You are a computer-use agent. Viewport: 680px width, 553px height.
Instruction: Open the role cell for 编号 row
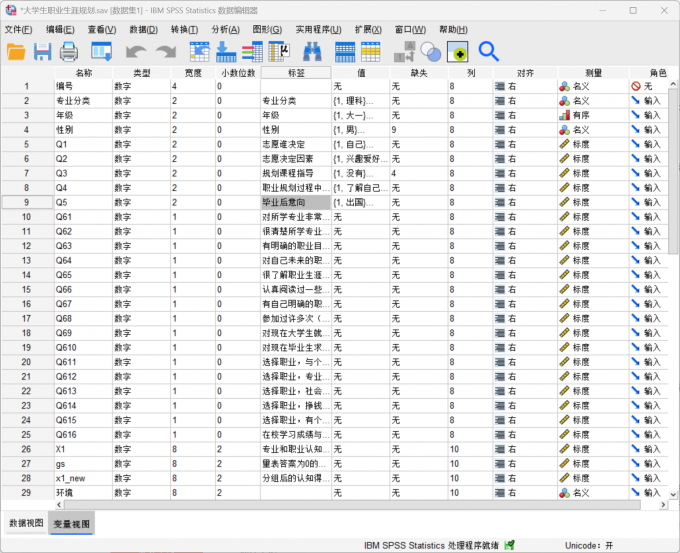click(x=650, y=87)
